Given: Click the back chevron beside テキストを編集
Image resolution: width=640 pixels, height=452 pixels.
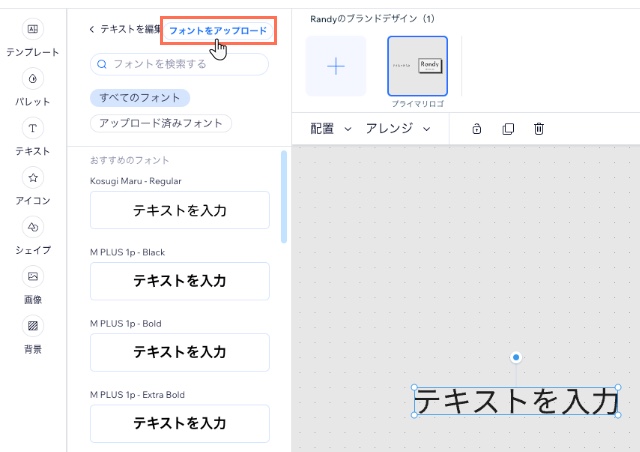Looking at the screenshot, I should [x=92, y=29].
